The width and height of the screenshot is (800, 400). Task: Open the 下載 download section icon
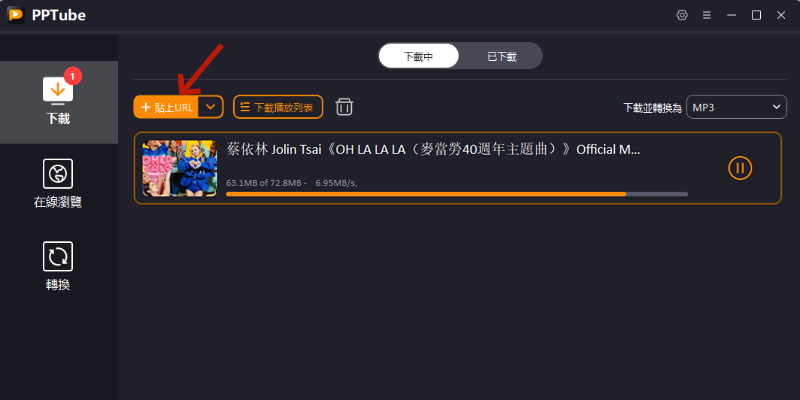(x=58, y=91)
